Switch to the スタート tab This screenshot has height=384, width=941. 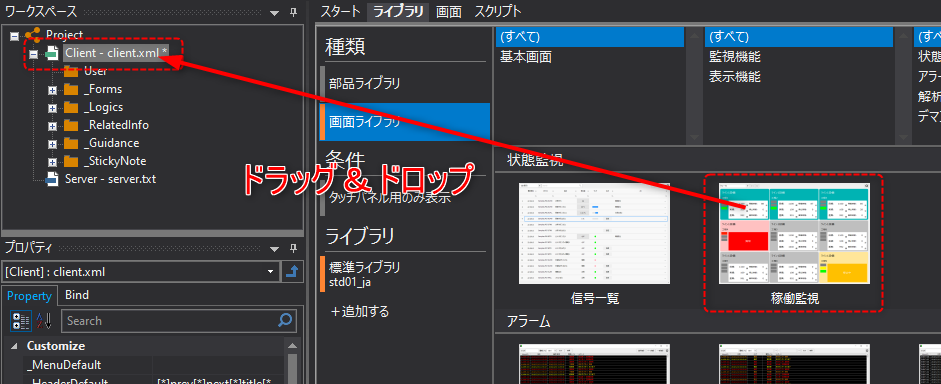pyautogui.click(x=340, y=11)
